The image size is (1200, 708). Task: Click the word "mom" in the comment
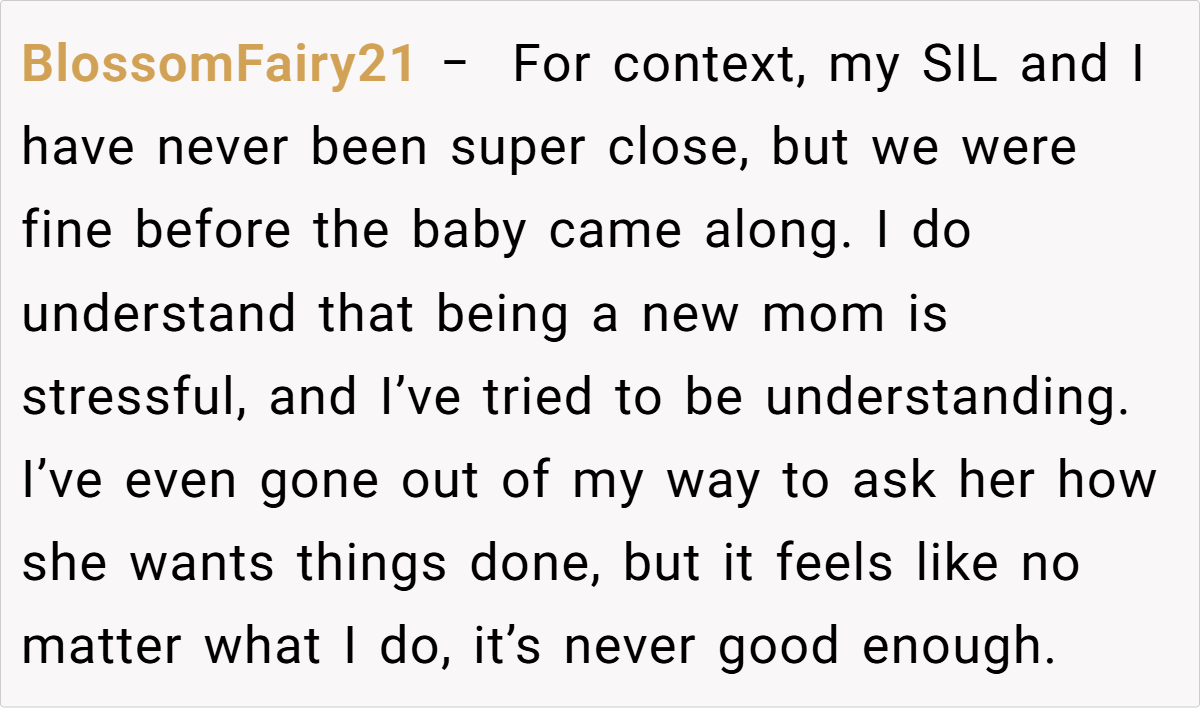pyautogui.click(x=824, y=315)
